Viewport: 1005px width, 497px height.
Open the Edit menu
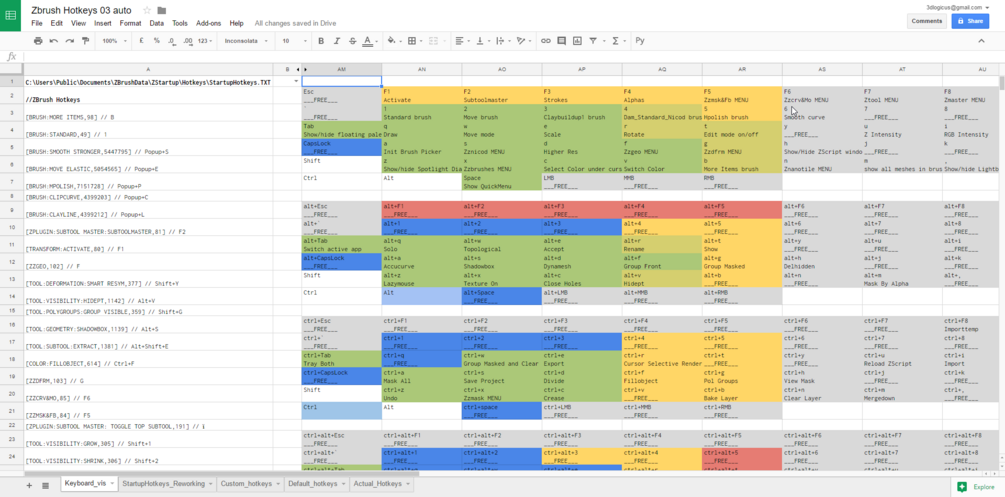click(x=57, y=23)
